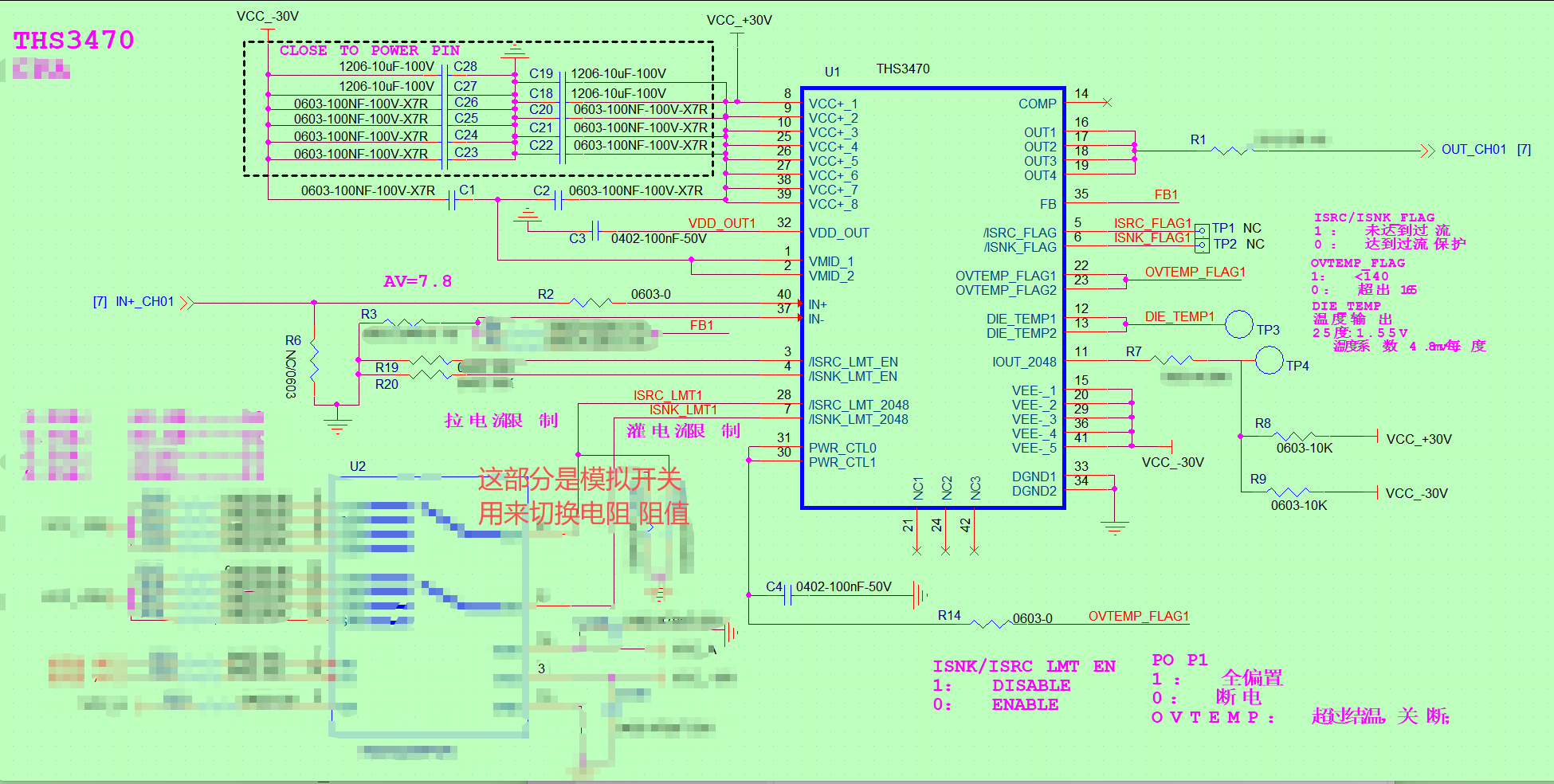1554x784 pixels.
Task: Click the C28 reference designator
Action: 465,66
